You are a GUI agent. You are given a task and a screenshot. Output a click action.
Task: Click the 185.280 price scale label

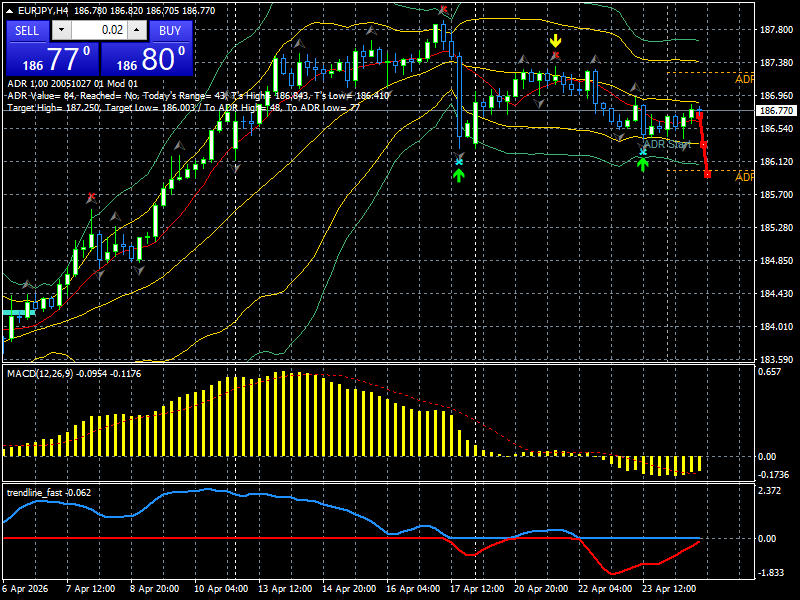(777, 228)
